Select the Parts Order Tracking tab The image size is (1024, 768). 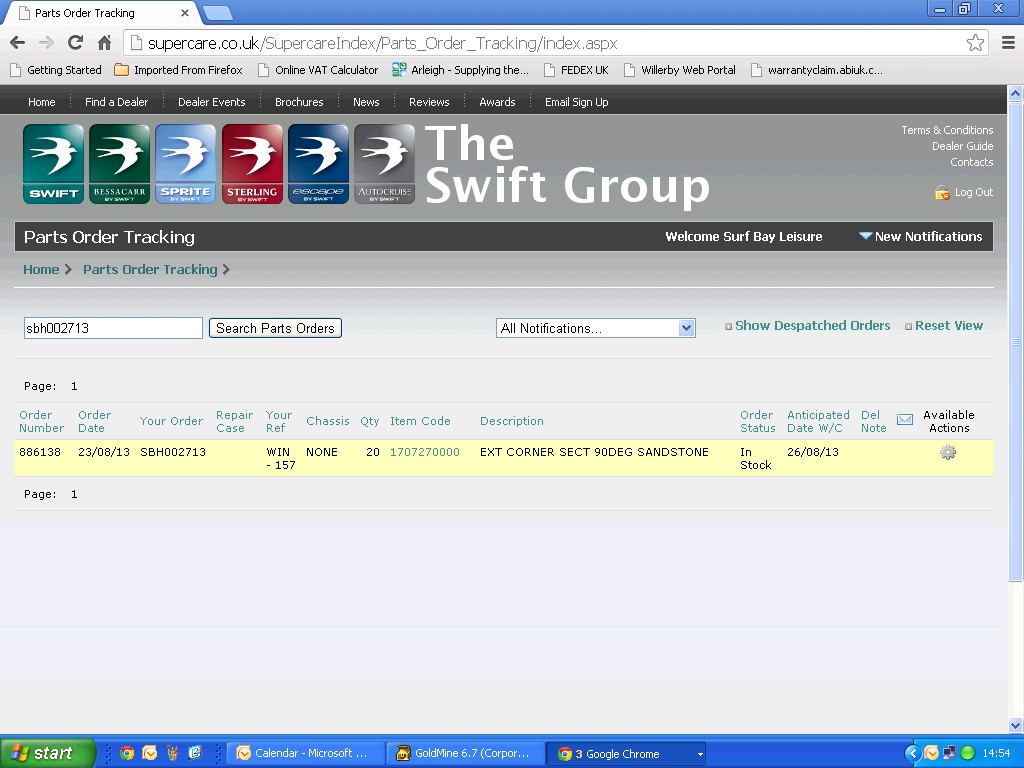click(103, 12)
